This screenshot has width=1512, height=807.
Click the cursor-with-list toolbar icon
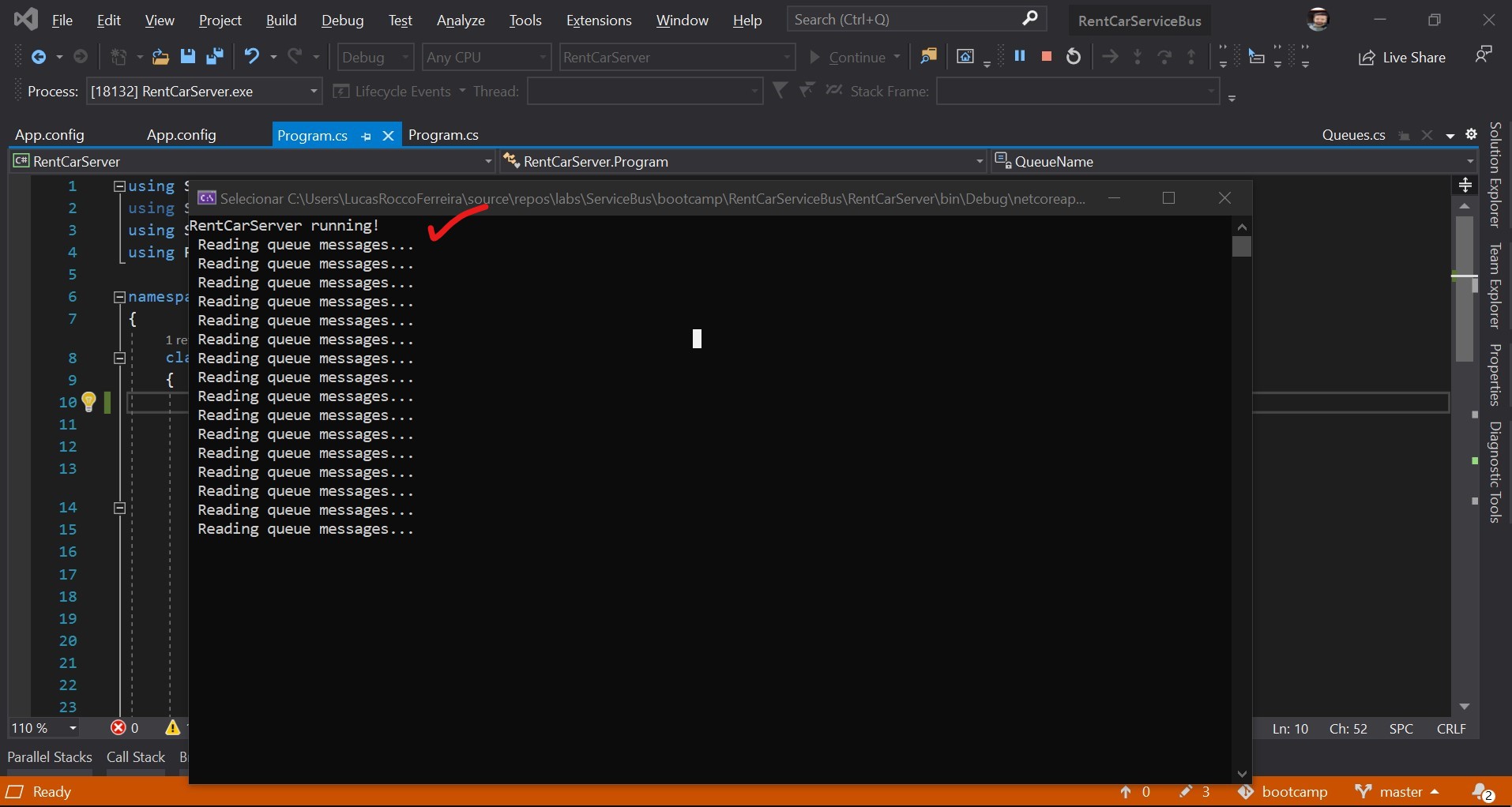tap(1256, 56)
